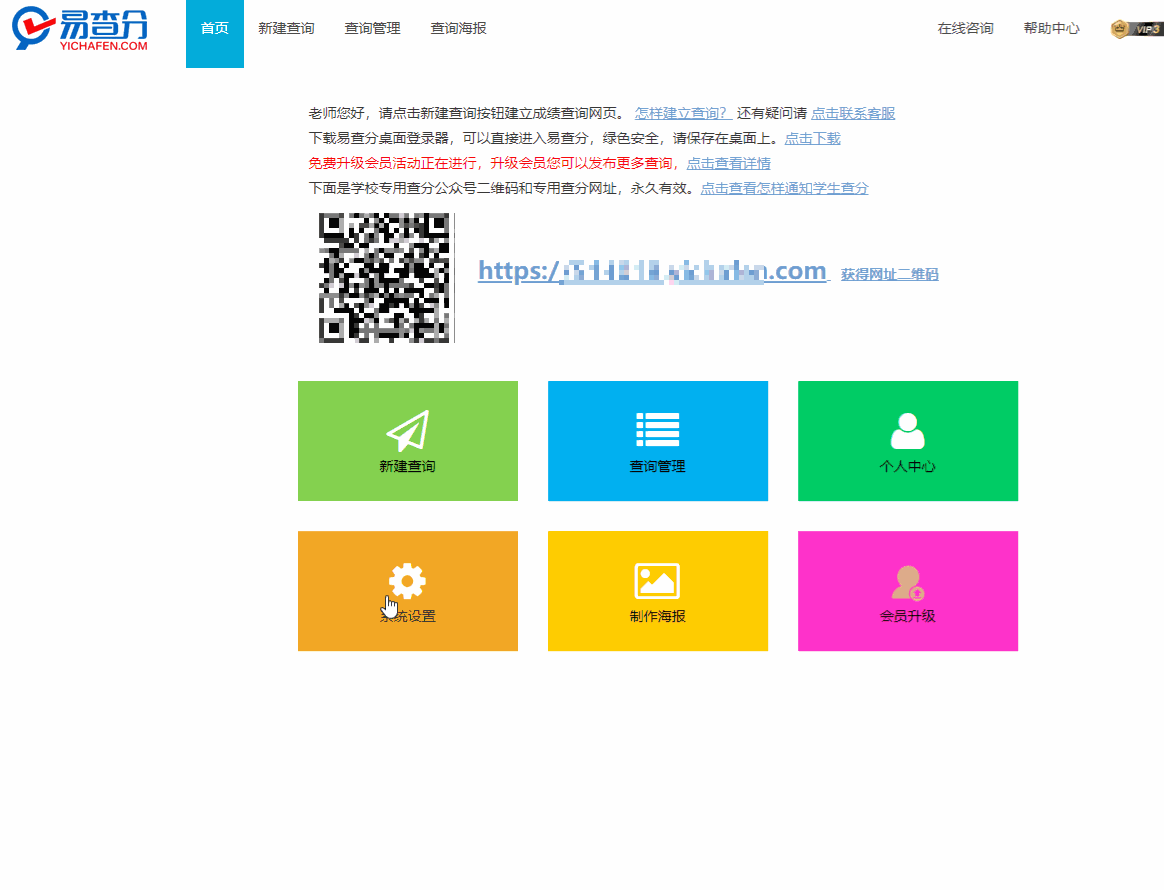Open 查询海报 in the top navigation
The image size is (1164, 890).
[459, 28]
